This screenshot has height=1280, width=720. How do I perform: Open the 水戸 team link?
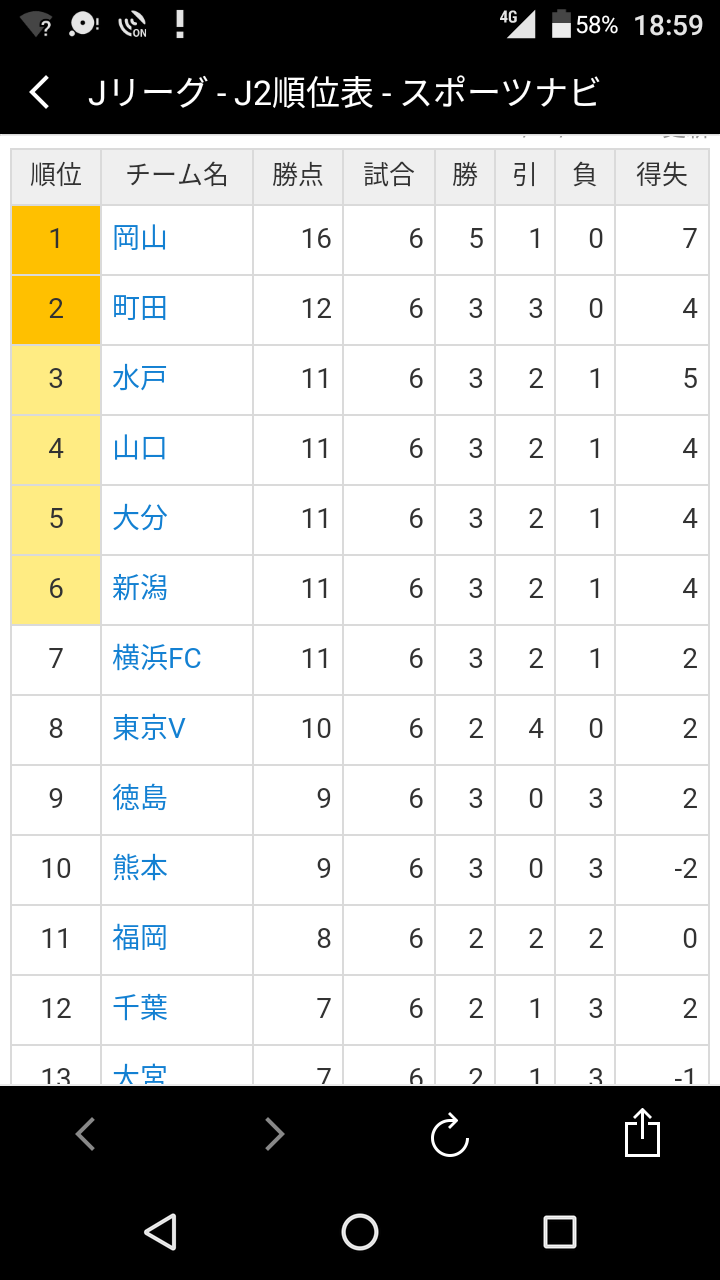pos(140,379)
